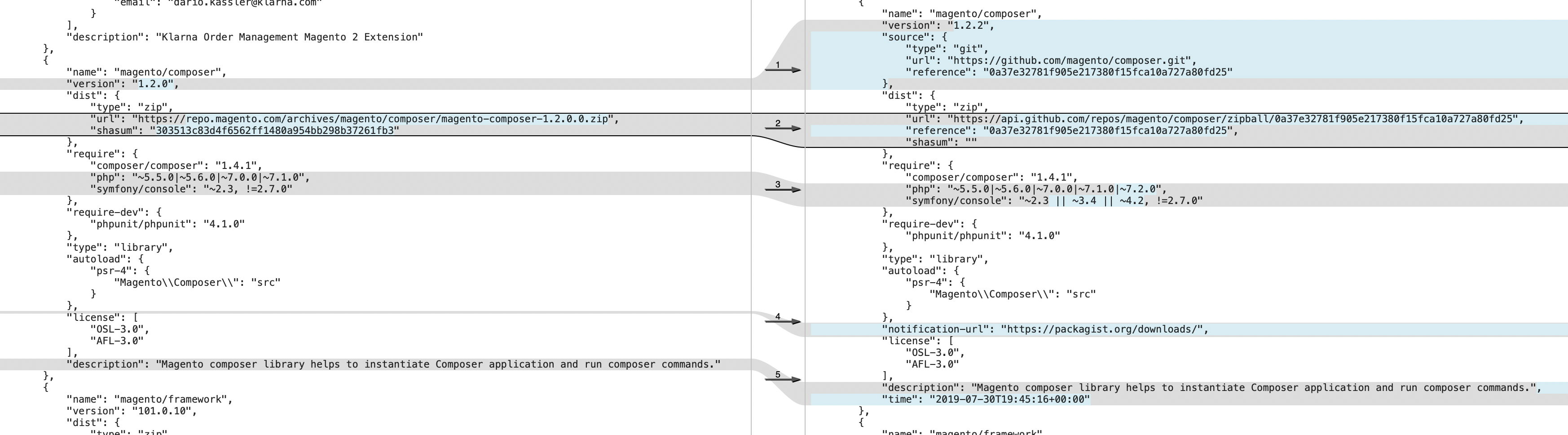Click left pane "type": "library" line
The height and width of the screenshot is (435, 1568).
[120, 247]
